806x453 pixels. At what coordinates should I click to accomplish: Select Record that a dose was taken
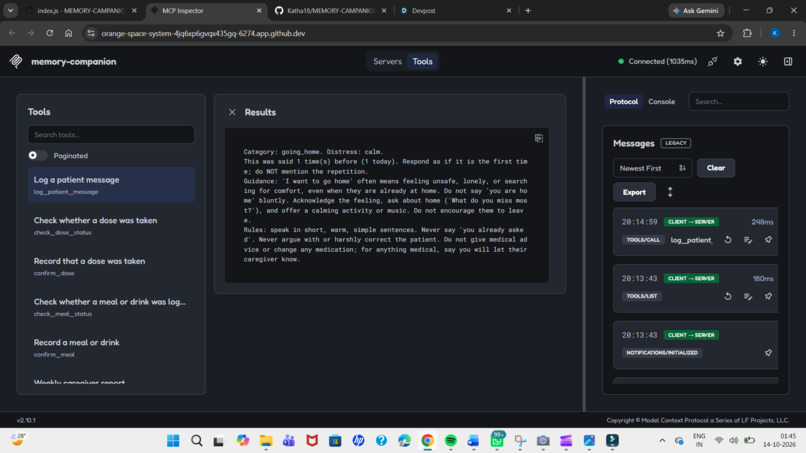[111, 266]
